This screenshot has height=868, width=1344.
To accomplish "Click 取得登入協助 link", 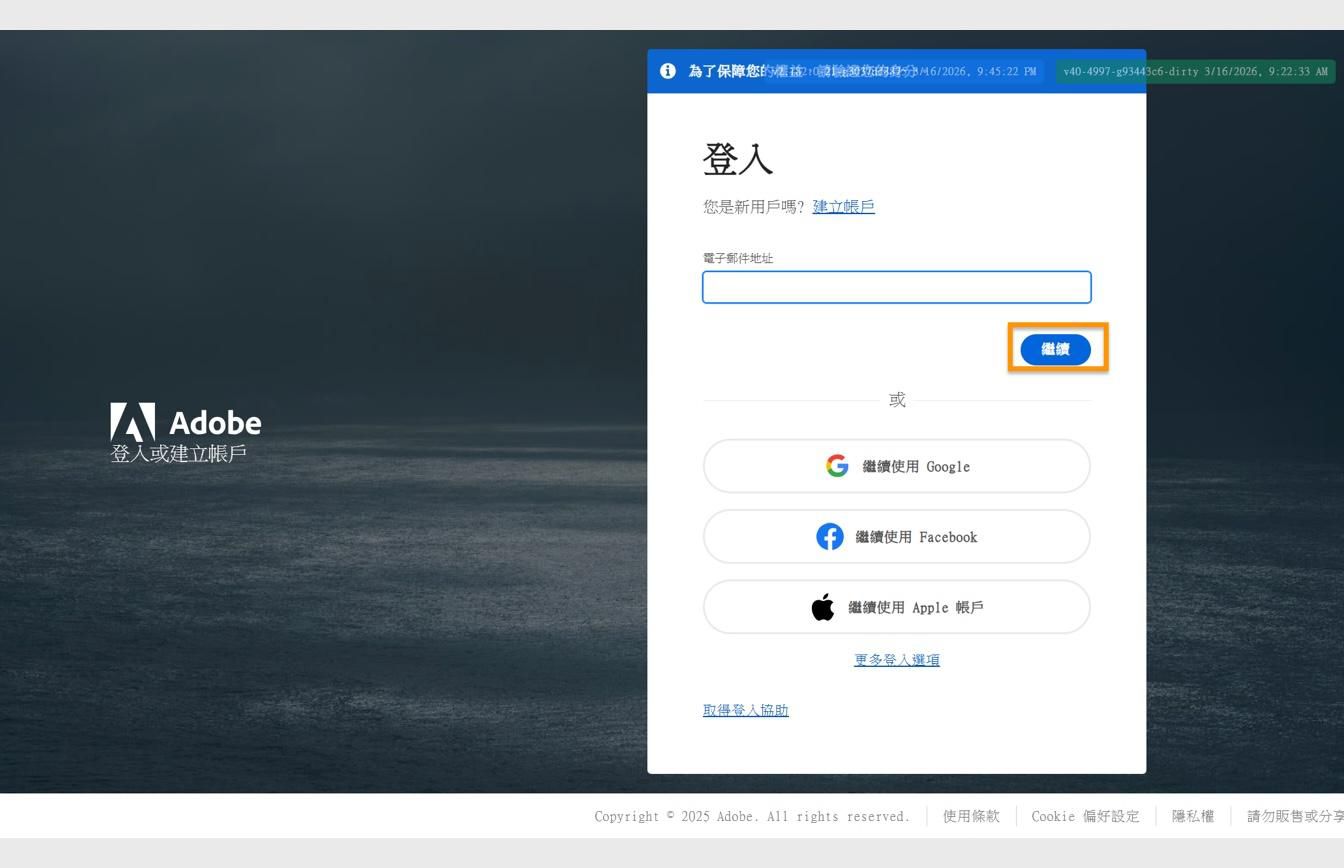I will [744, 710].
